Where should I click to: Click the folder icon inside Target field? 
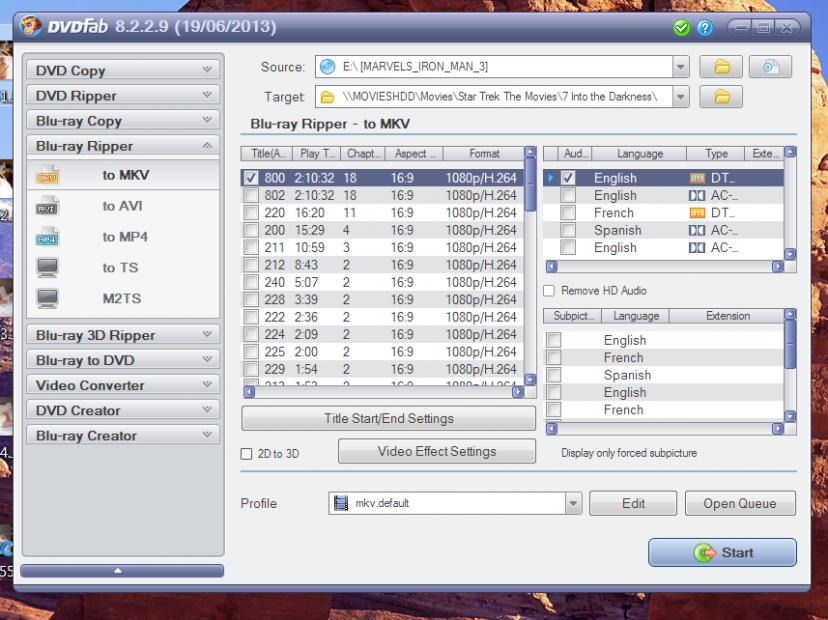point(327,97)
